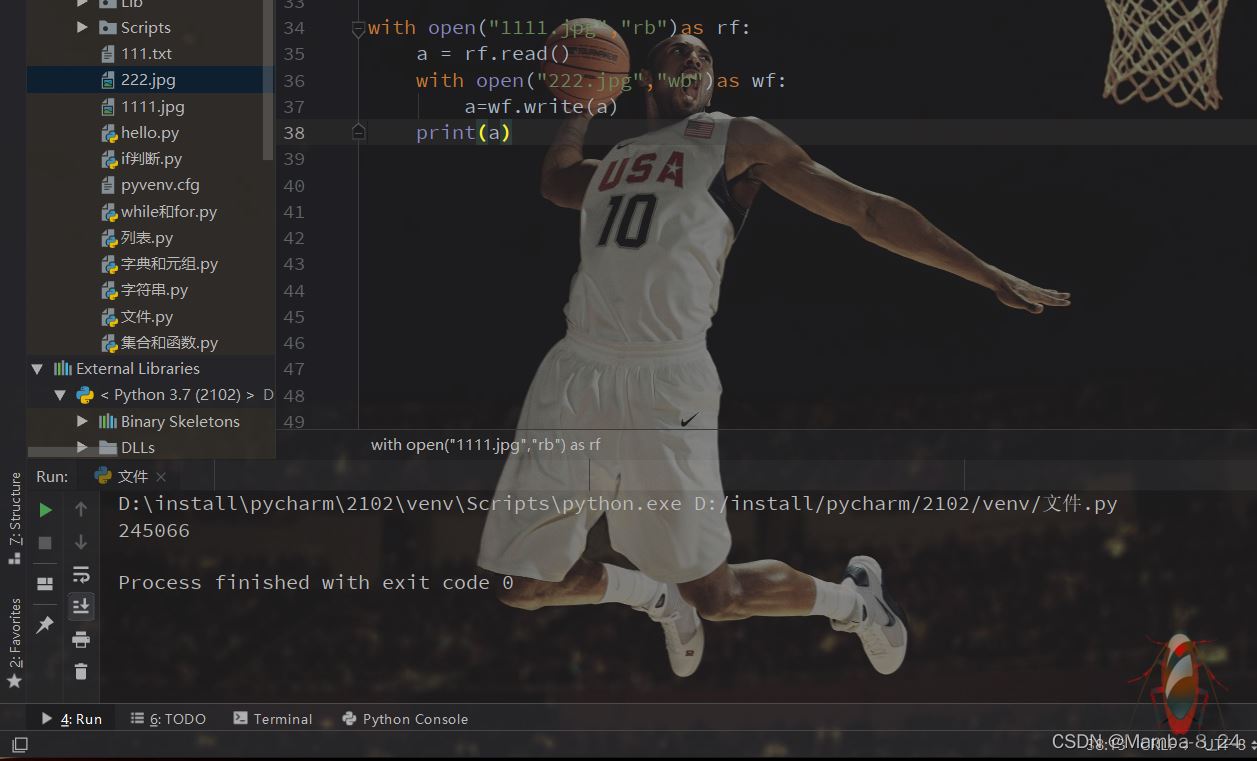
Task: Click the Python 3.7 interpreter icon
Action: tap(85, 395)
